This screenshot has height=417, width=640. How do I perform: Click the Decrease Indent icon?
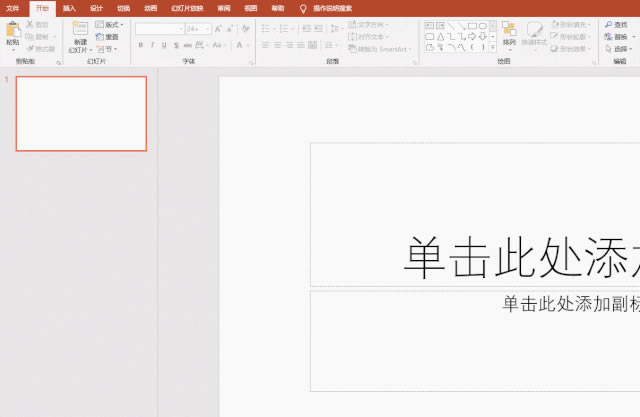pyautogui.click(x=307, y=29)
